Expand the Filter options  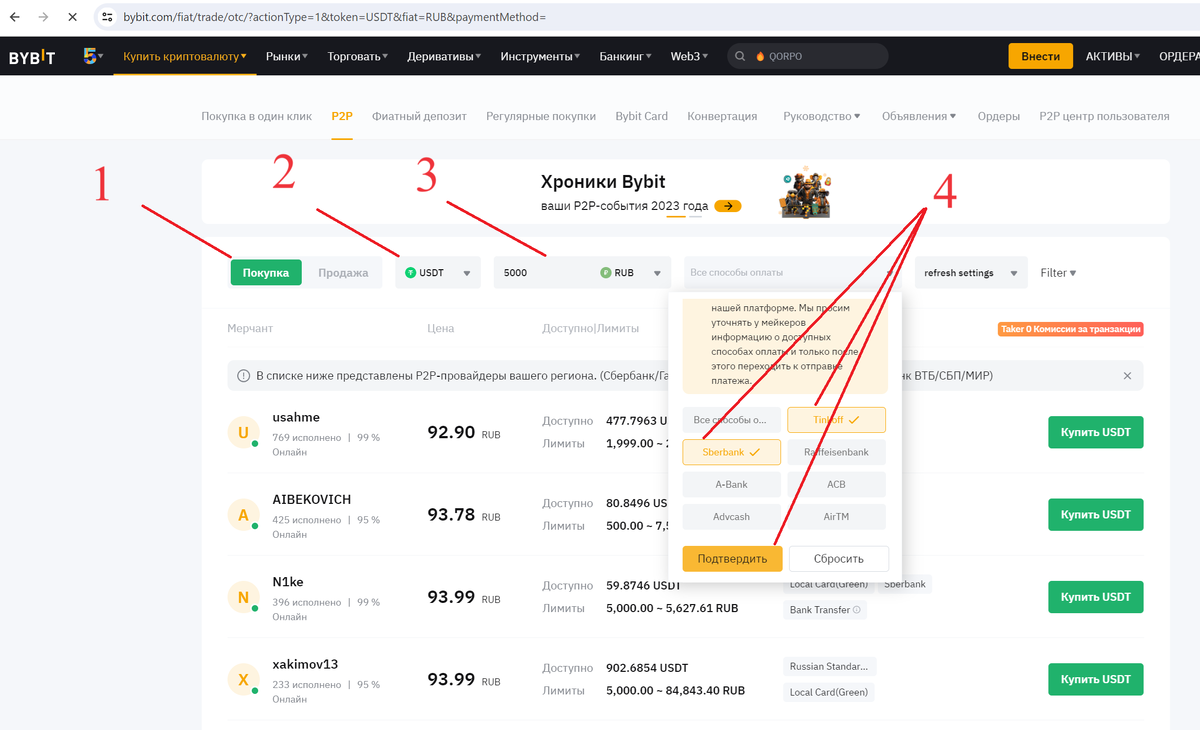1058,272
